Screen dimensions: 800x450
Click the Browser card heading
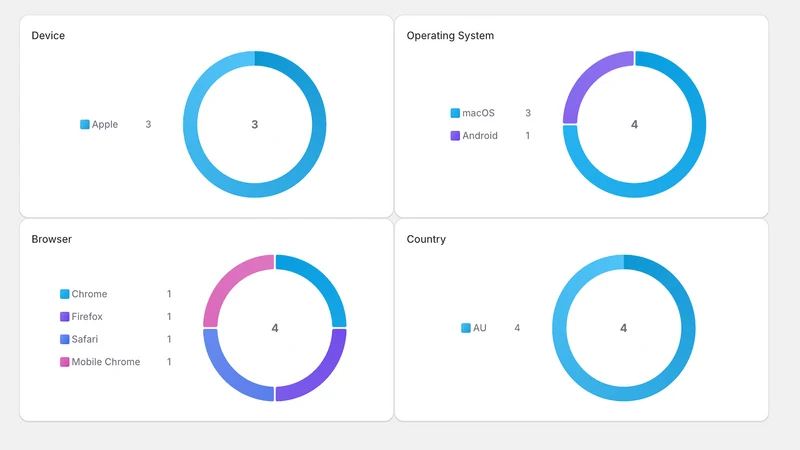(x=52, y=239)
